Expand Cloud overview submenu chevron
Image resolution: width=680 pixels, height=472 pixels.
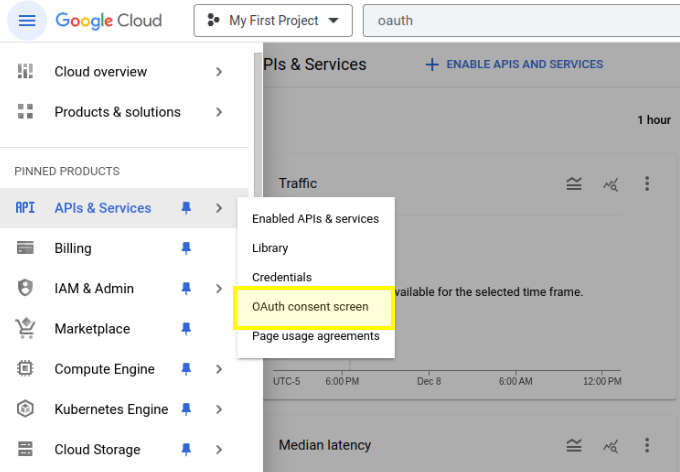click(219, 72)
